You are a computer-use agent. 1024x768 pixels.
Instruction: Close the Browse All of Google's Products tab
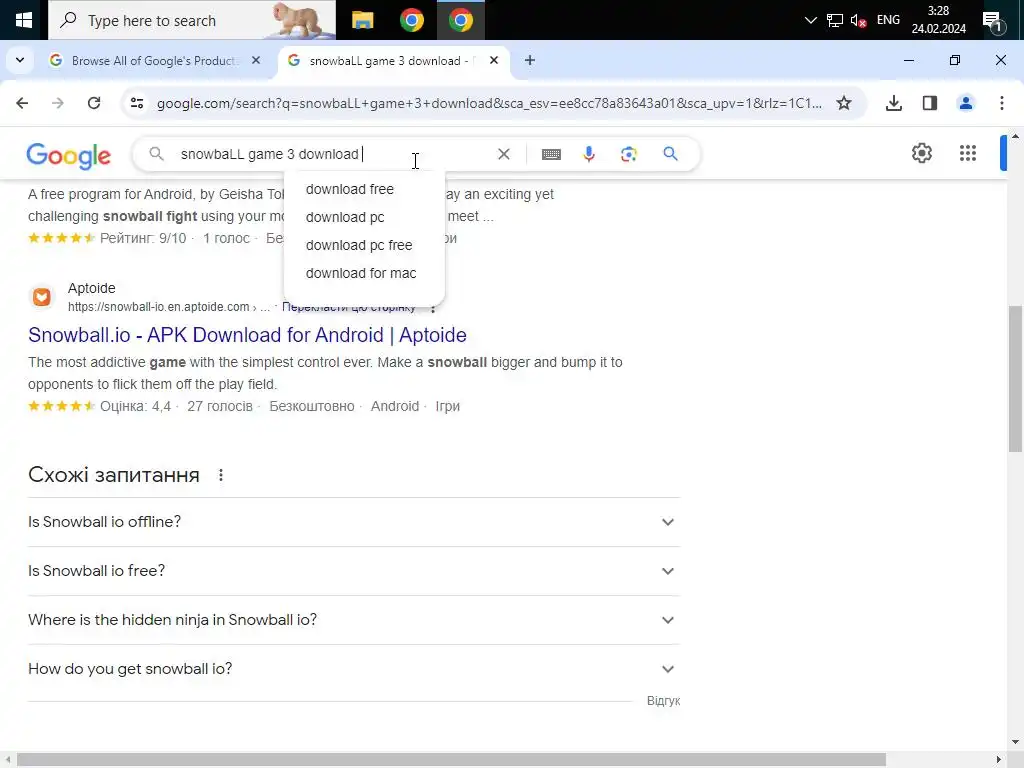click(x=256, y=60)
